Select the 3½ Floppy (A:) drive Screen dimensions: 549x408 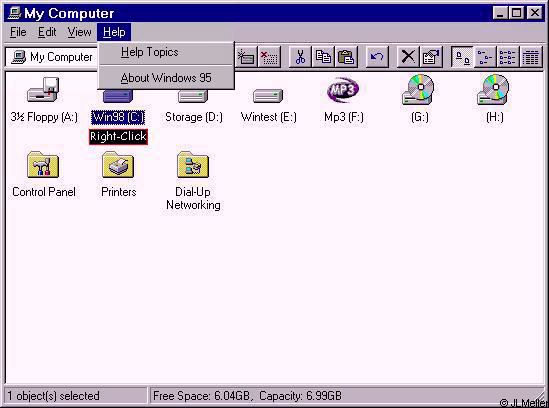43,100
